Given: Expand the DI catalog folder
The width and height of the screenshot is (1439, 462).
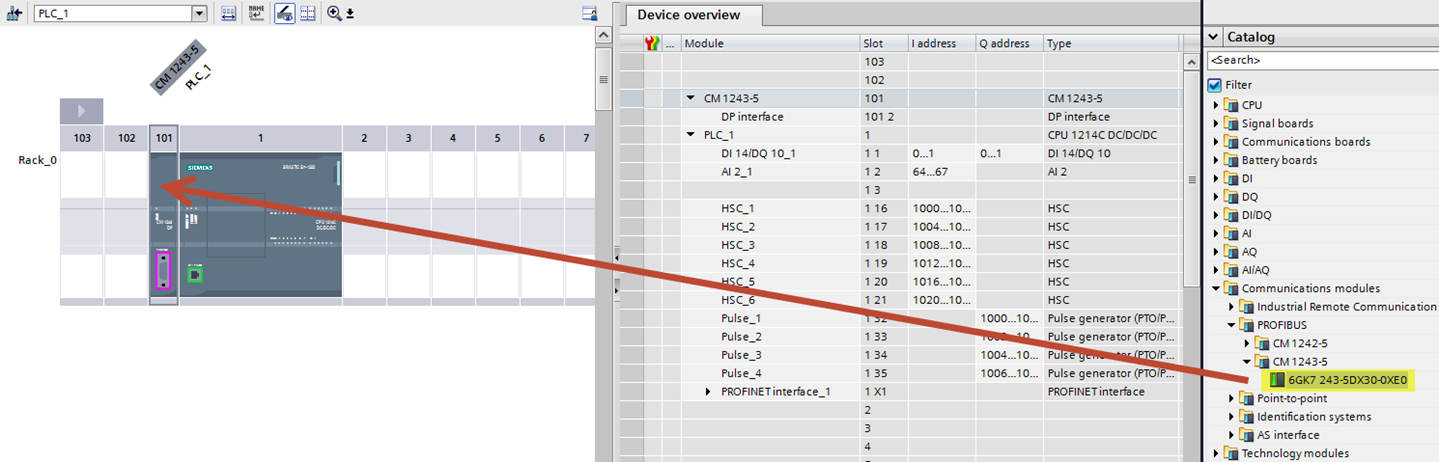Looking at the screenshot, I should 1217,178.
